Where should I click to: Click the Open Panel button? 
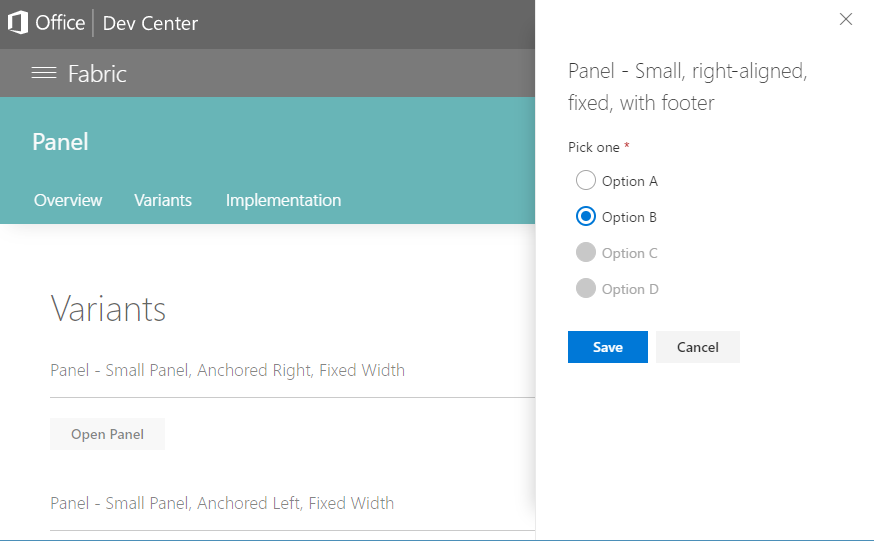coord(107,434)
